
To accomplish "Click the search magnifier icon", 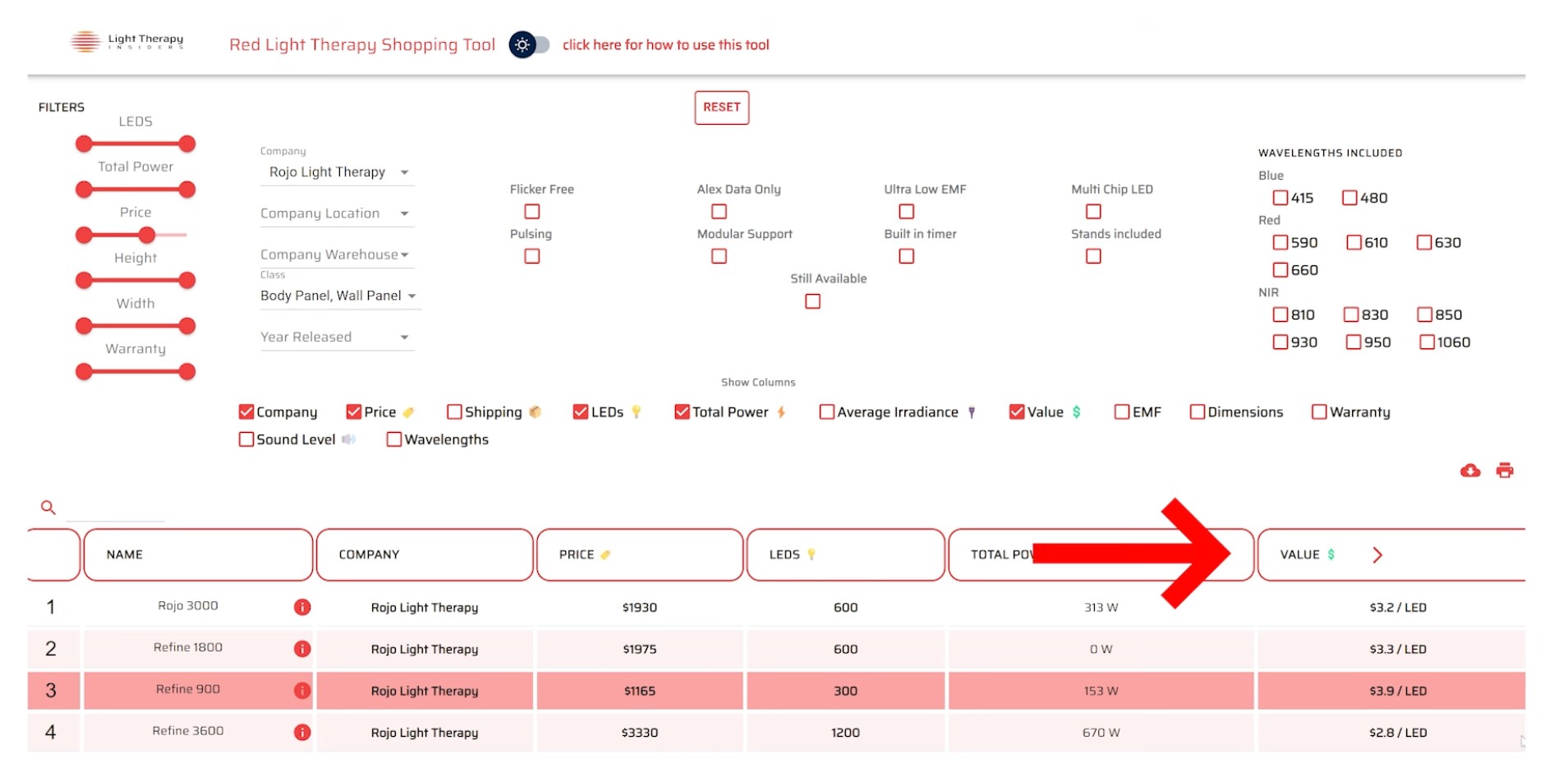I will point(48,508).
